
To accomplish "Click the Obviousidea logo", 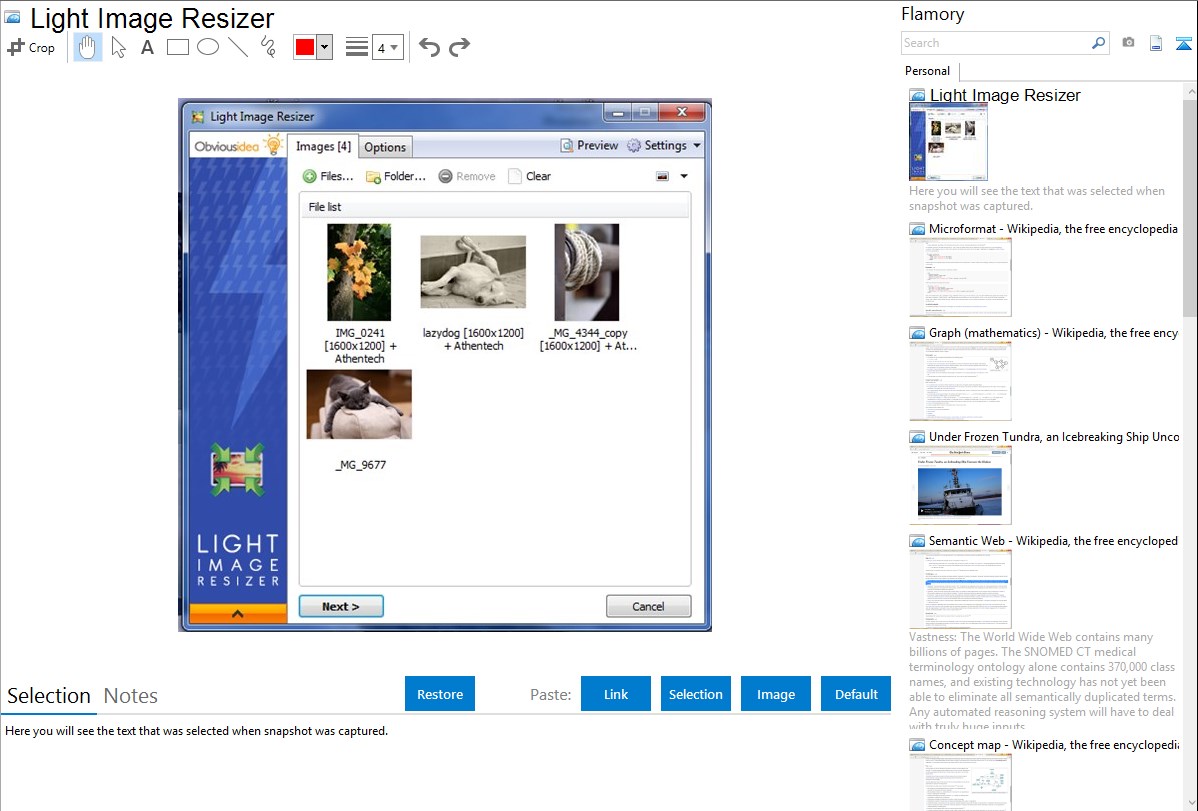I will coord(238,145).
